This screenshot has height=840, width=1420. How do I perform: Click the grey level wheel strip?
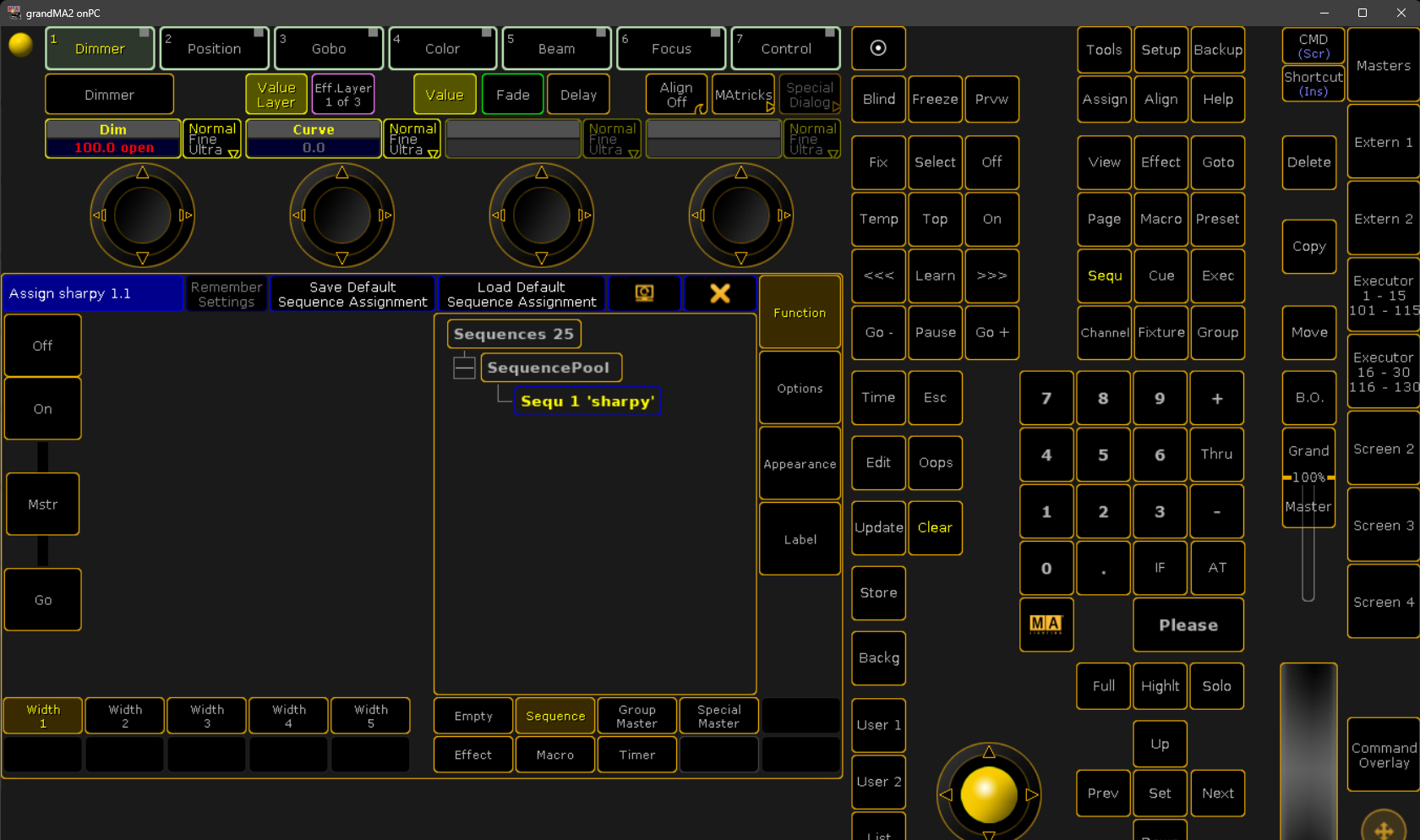(1308, 751)
